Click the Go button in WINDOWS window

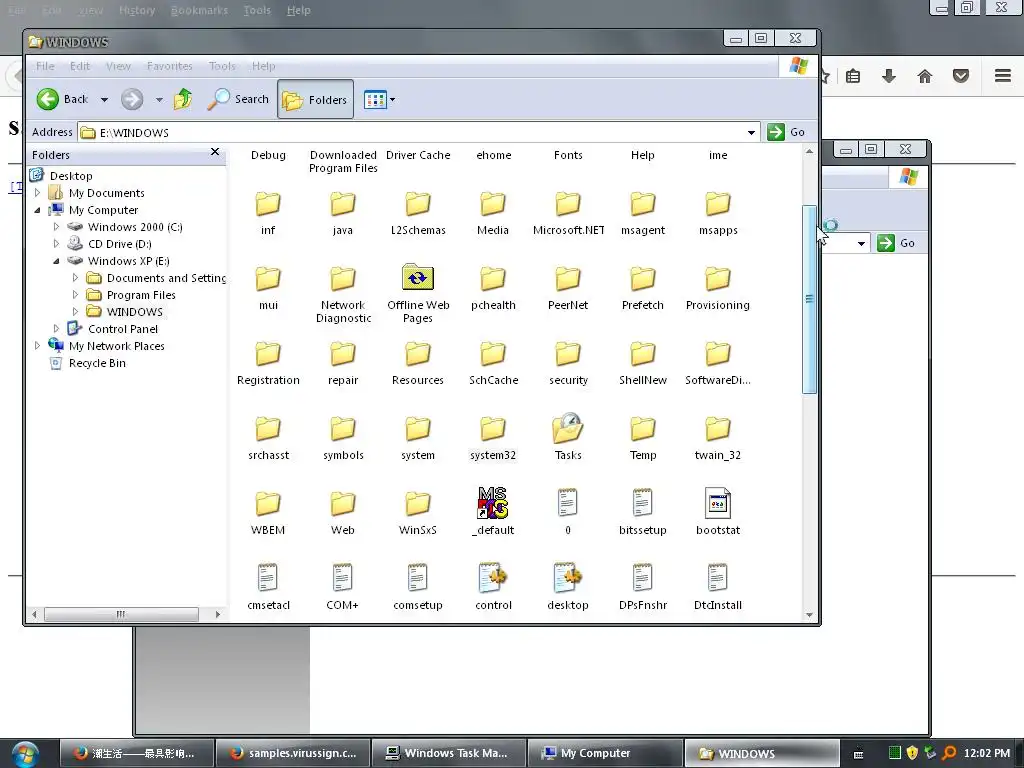787,132
